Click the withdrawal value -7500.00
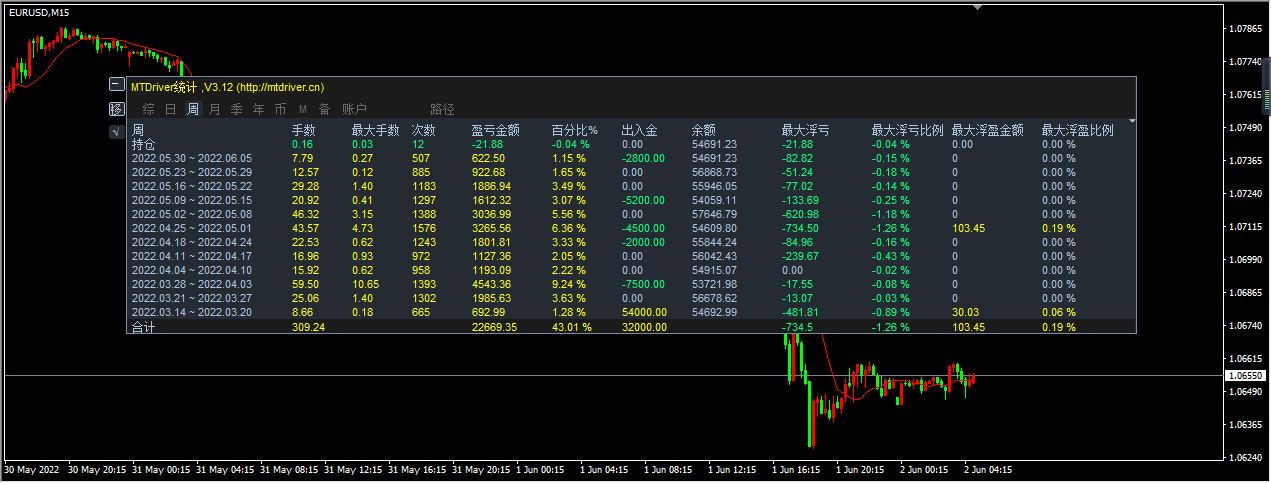This screenshot has height=483, width=1271. (x=644, y=284)
